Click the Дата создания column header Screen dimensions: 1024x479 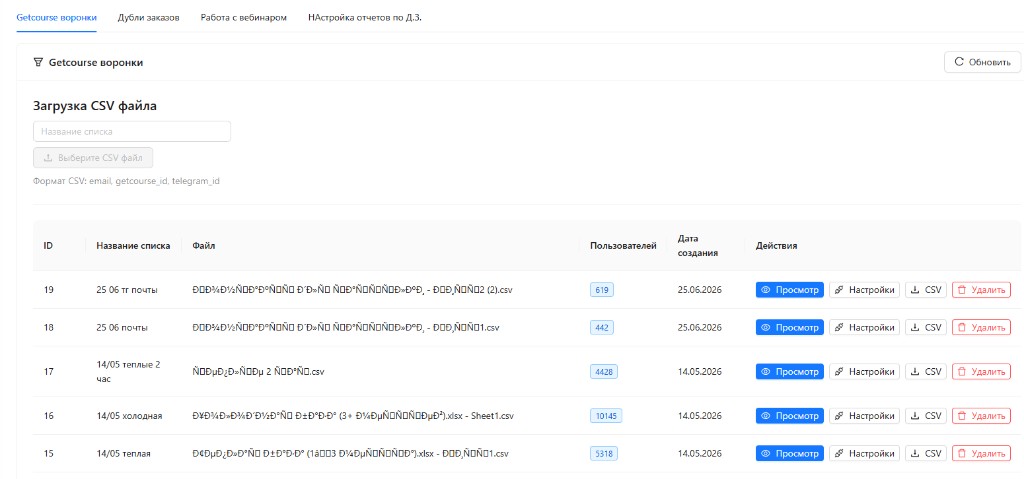click(698, 246)
